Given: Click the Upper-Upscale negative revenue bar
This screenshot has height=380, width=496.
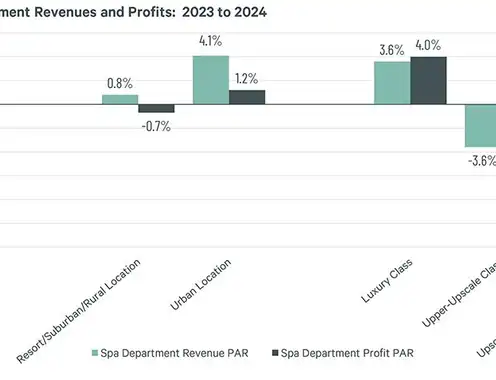Looking at the screenshot, I should click(481, 126).
